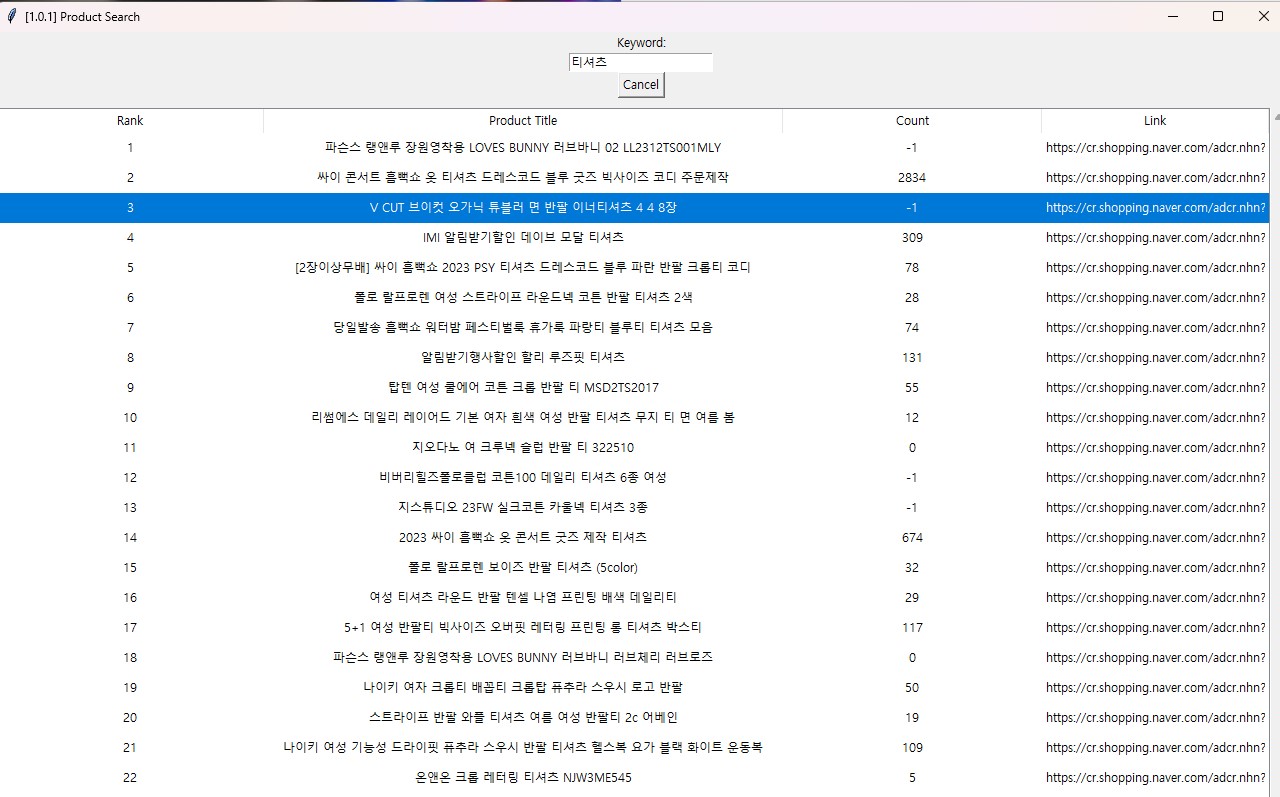The height and width of the screenshot is (797, 1280).
Task: Click the Link column header
Action: 1155,121
